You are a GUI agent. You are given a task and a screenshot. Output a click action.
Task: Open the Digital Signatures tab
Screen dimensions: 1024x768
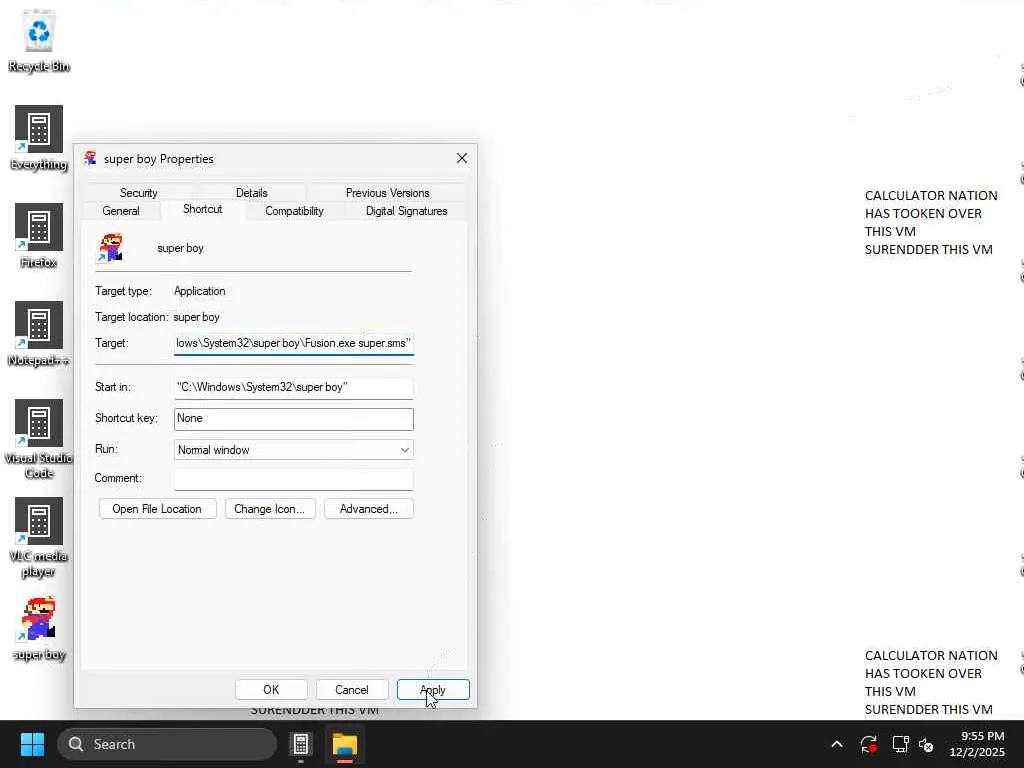406,211
